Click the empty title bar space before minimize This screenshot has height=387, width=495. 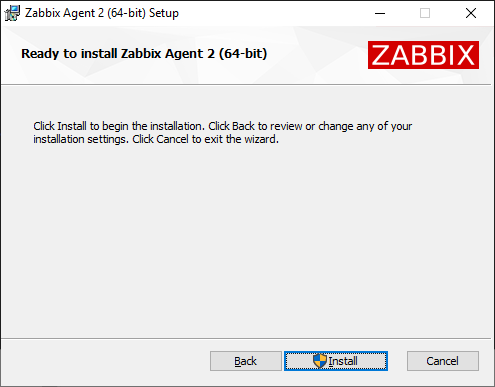coord(273,13)
